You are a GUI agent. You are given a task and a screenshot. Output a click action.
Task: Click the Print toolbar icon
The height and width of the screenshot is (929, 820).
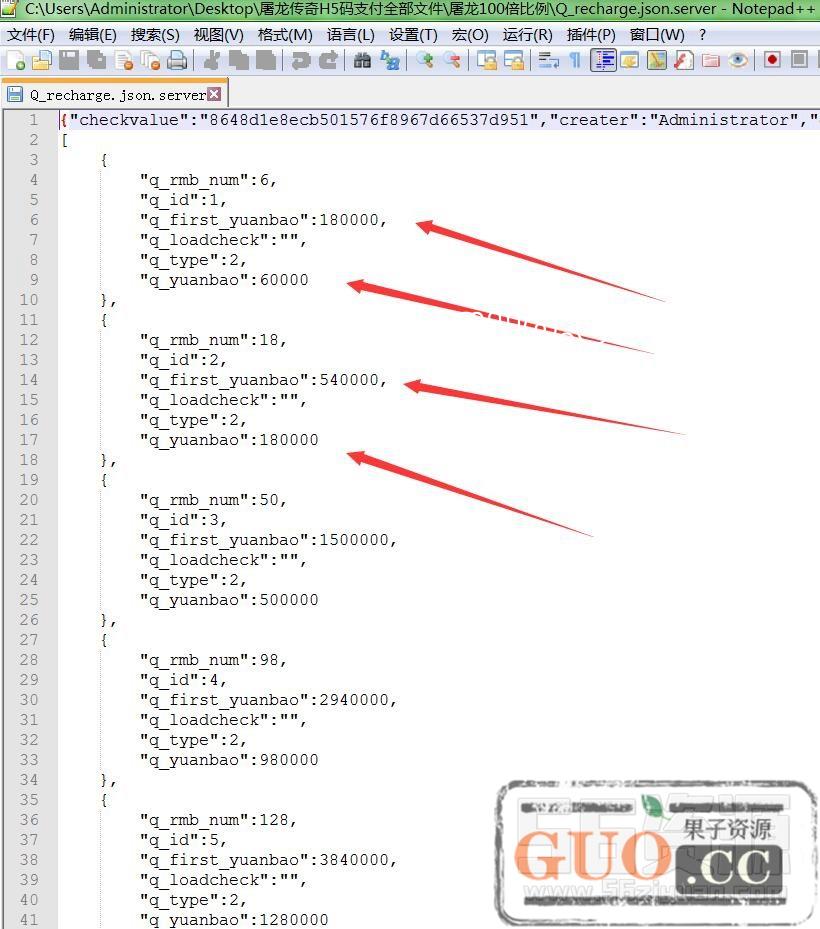(x=177, y=61)
